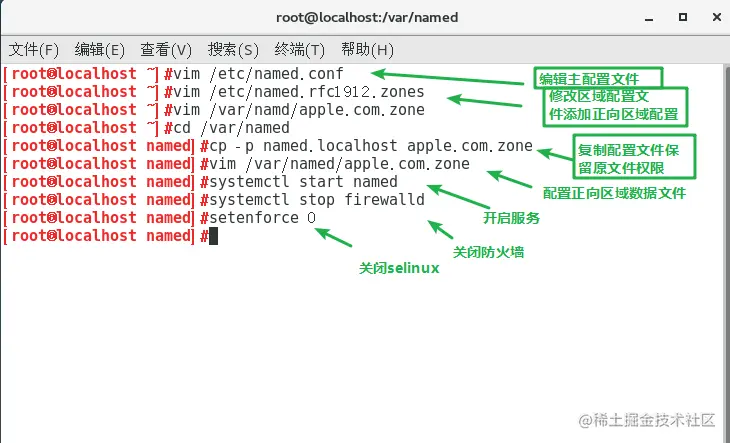Open the 帮助(H) menu
This screenshot has width=730, height=443.
pos(367,49)
